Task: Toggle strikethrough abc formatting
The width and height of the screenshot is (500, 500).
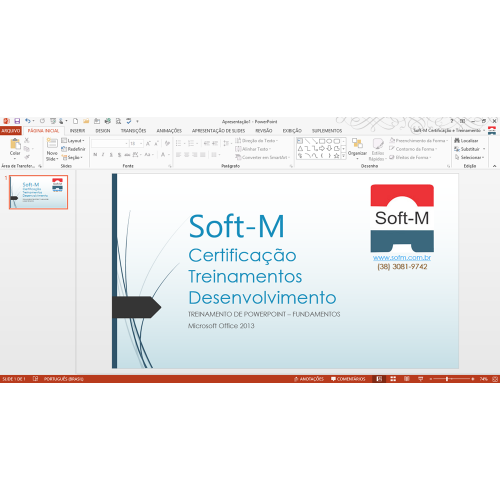Action: tap(127, 155)
